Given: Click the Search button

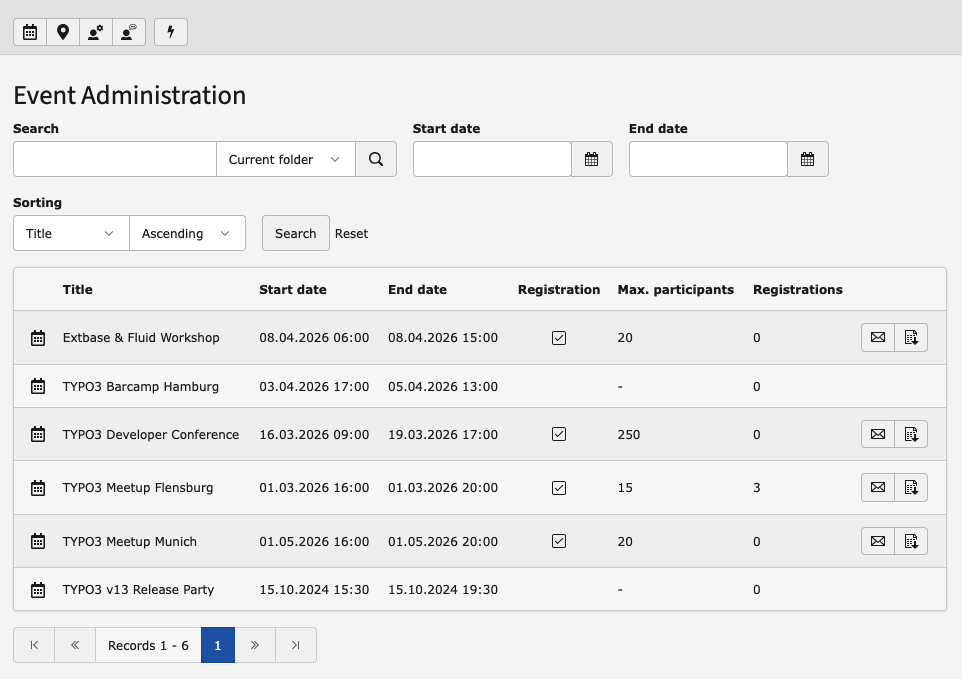Looking at the screenshot, I should point(295,233).
